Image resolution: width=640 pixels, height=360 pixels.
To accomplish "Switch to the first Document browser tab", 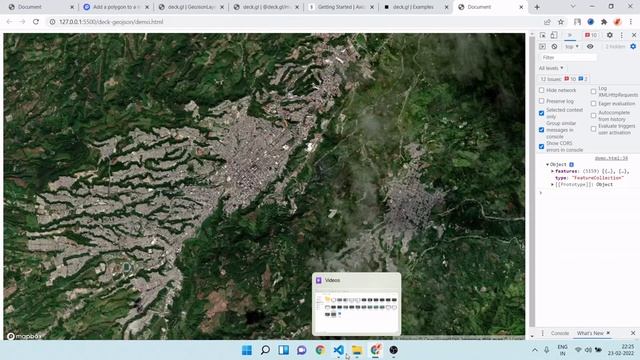I will click(x=41, y=7).
